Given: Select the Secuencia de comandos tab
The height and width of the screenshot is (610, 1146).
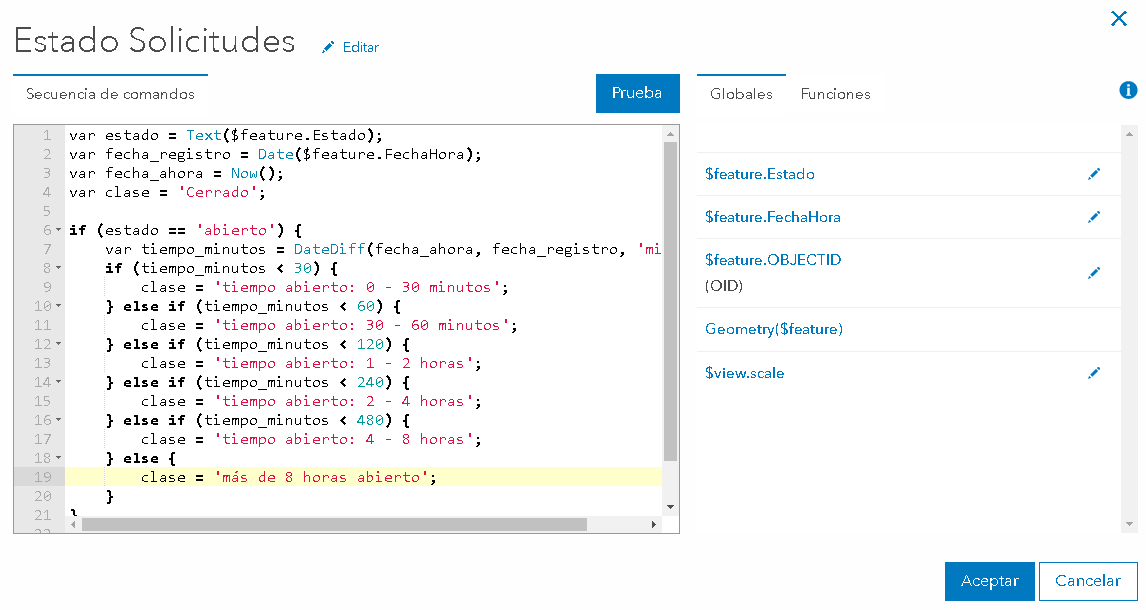Looking at the screenshot, I should tap(110, 94).
